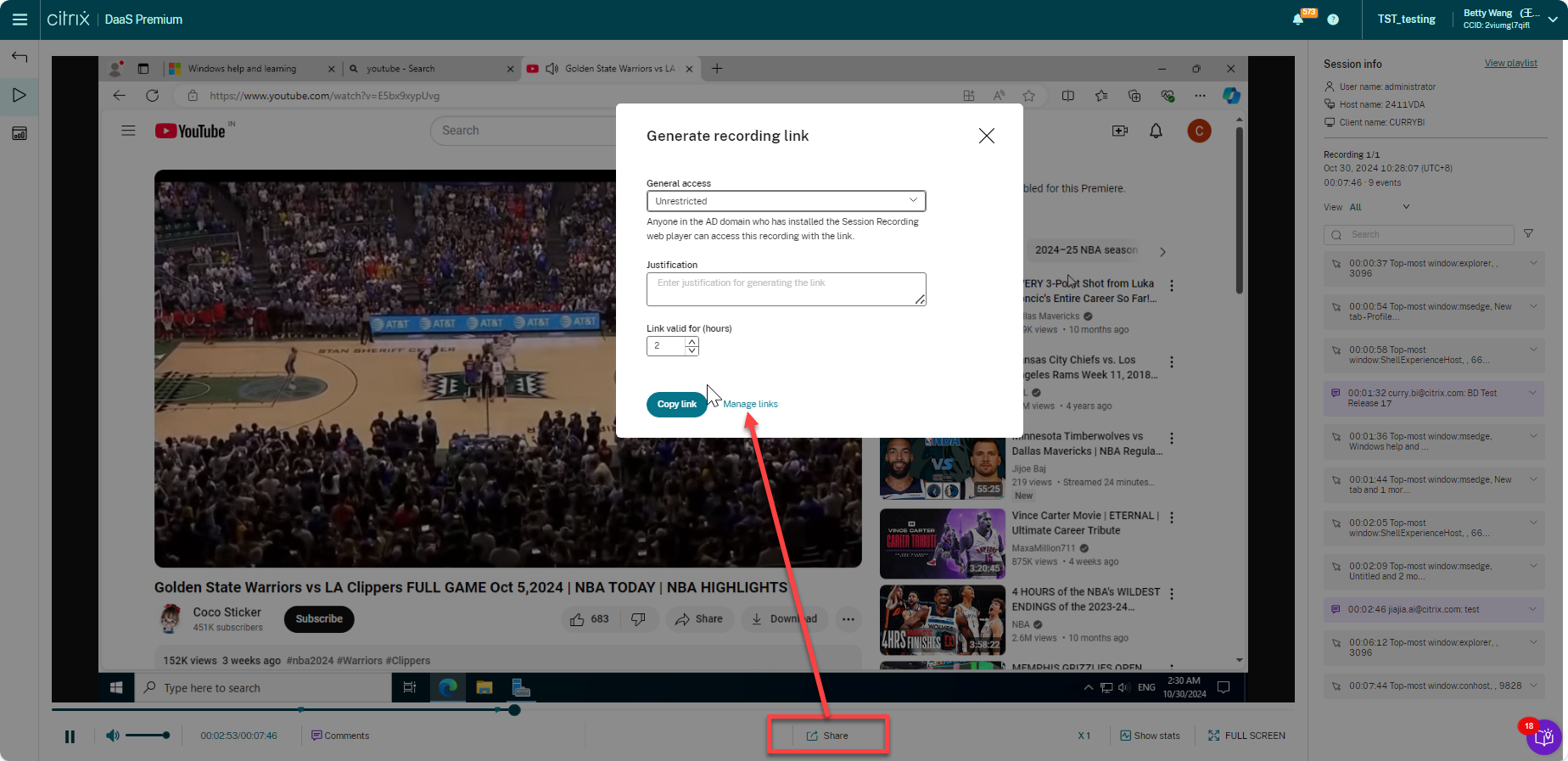The height and width of the screenshot is (761, 1568).
Task: Click the YouTube like button showing 683
Action: pos(589,619)
